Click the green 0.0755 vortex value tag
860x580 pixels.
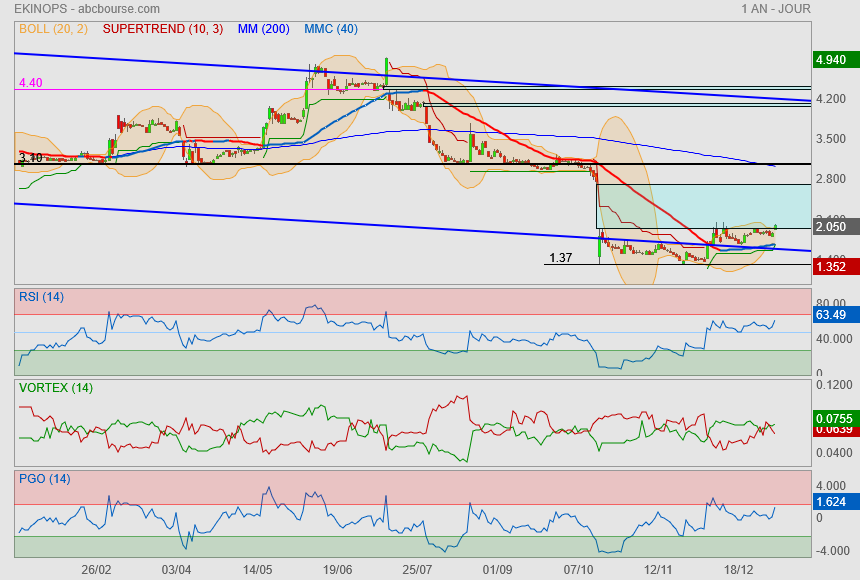click(832, 418)
